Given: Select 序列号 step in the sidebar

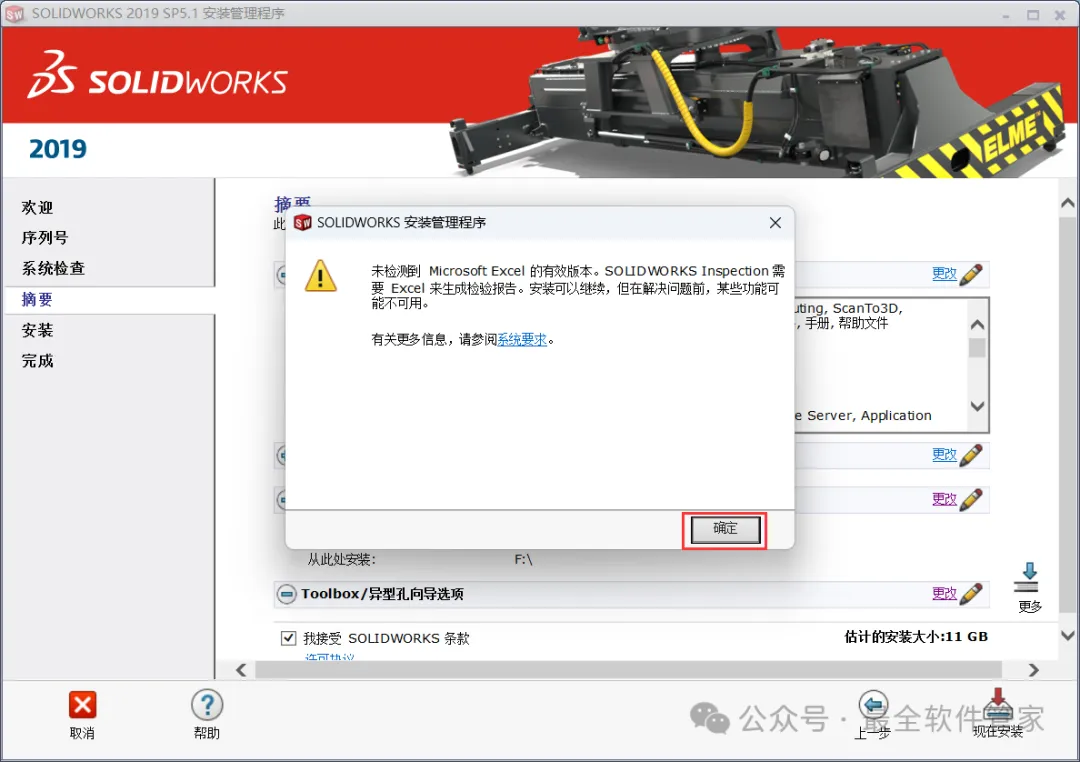Looking at the screenshot, I should pyautogui.click(x=45, y=238).
